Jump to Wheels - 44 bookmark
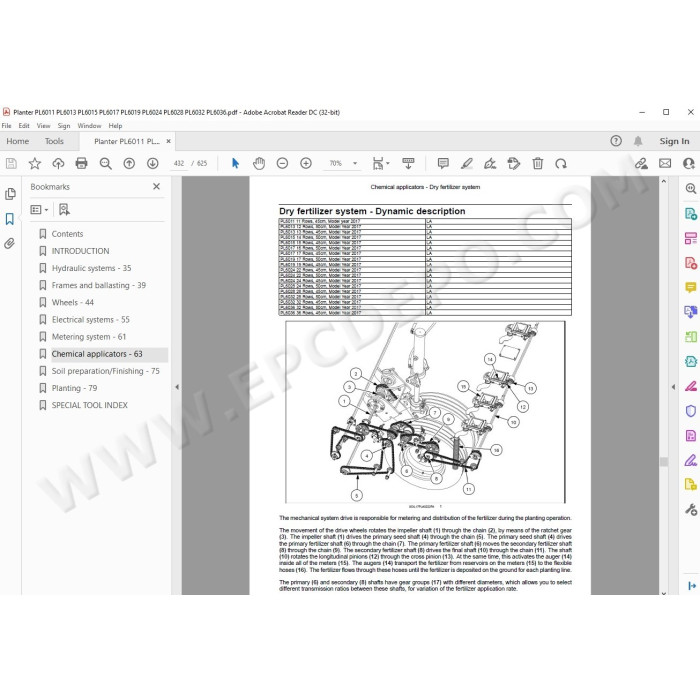Viewport: 700px width, 700px height. 73,303
